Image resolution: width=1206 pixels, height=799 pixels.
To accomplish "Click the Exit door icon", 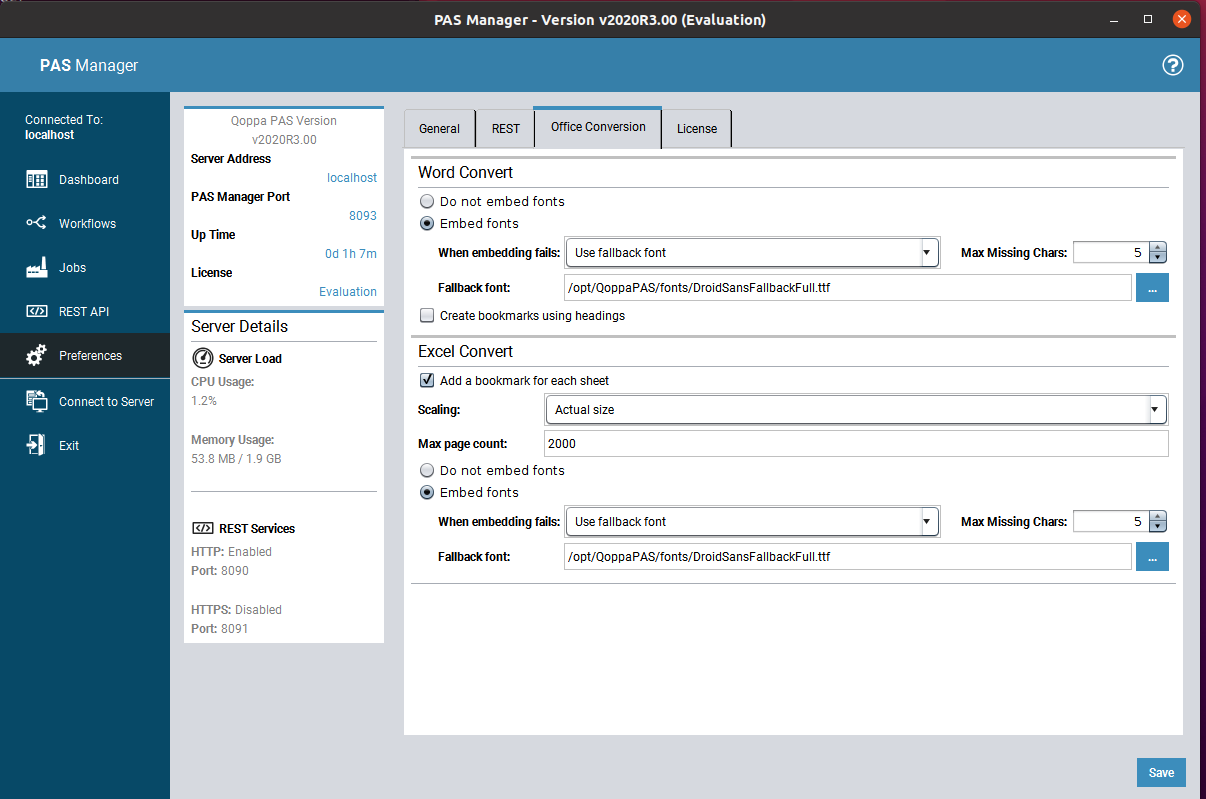I will click(x=37, y=445).
